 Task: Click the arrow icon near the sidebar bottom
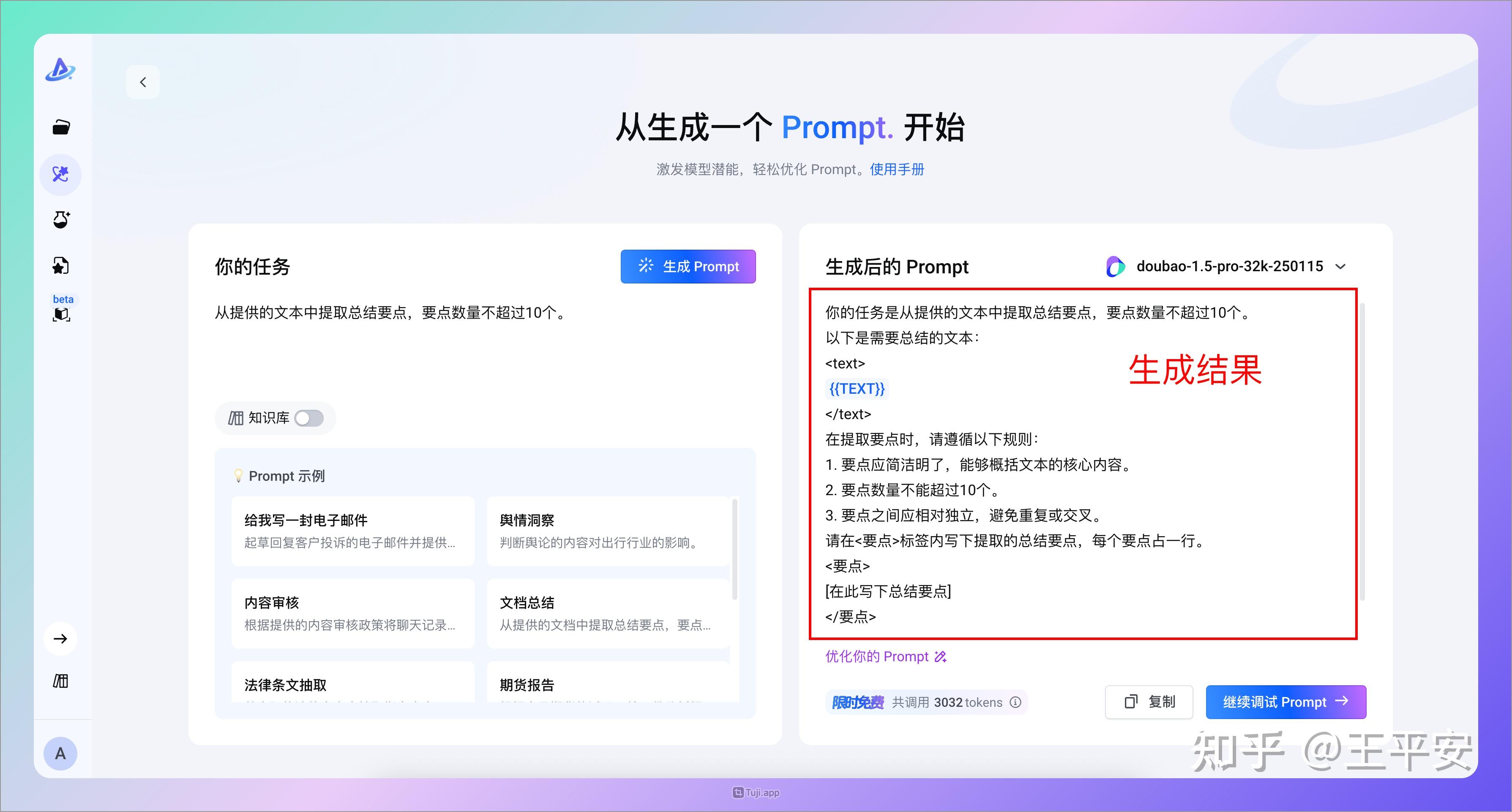pos(60,638)
